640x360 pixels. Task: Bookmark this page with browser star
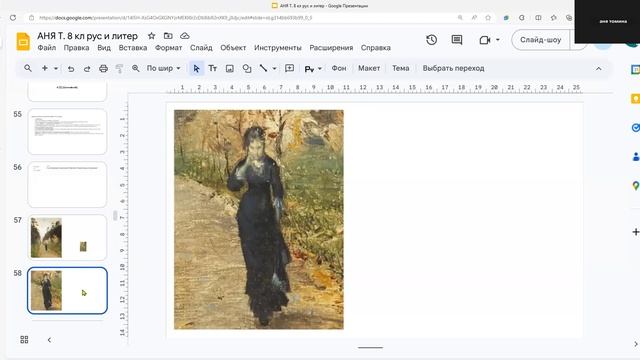(x=488, y=18)
